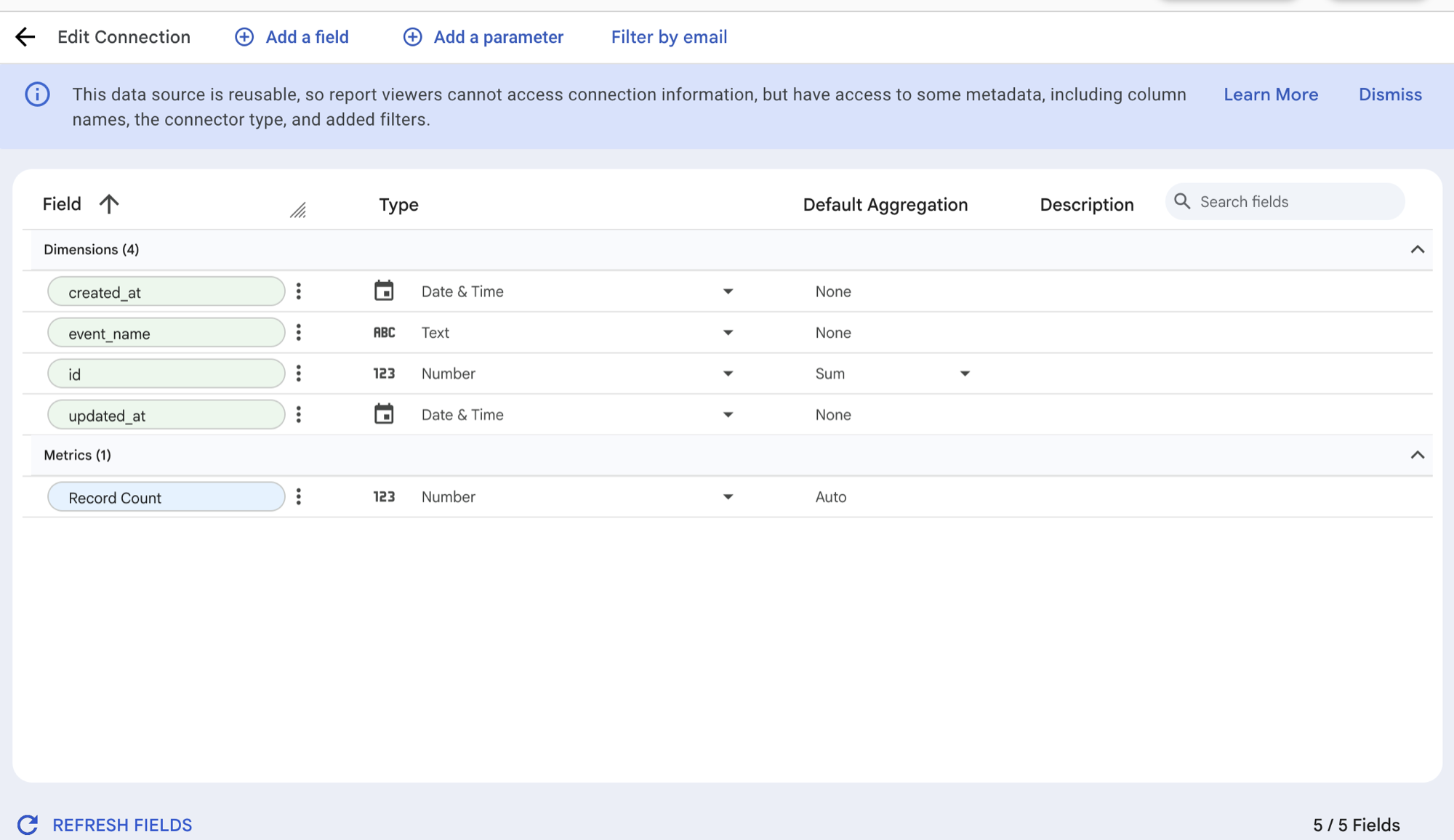The height and width of the screenshot is (840, 1454).
Task: Open the event_name type dropdown
Action: 728,333
